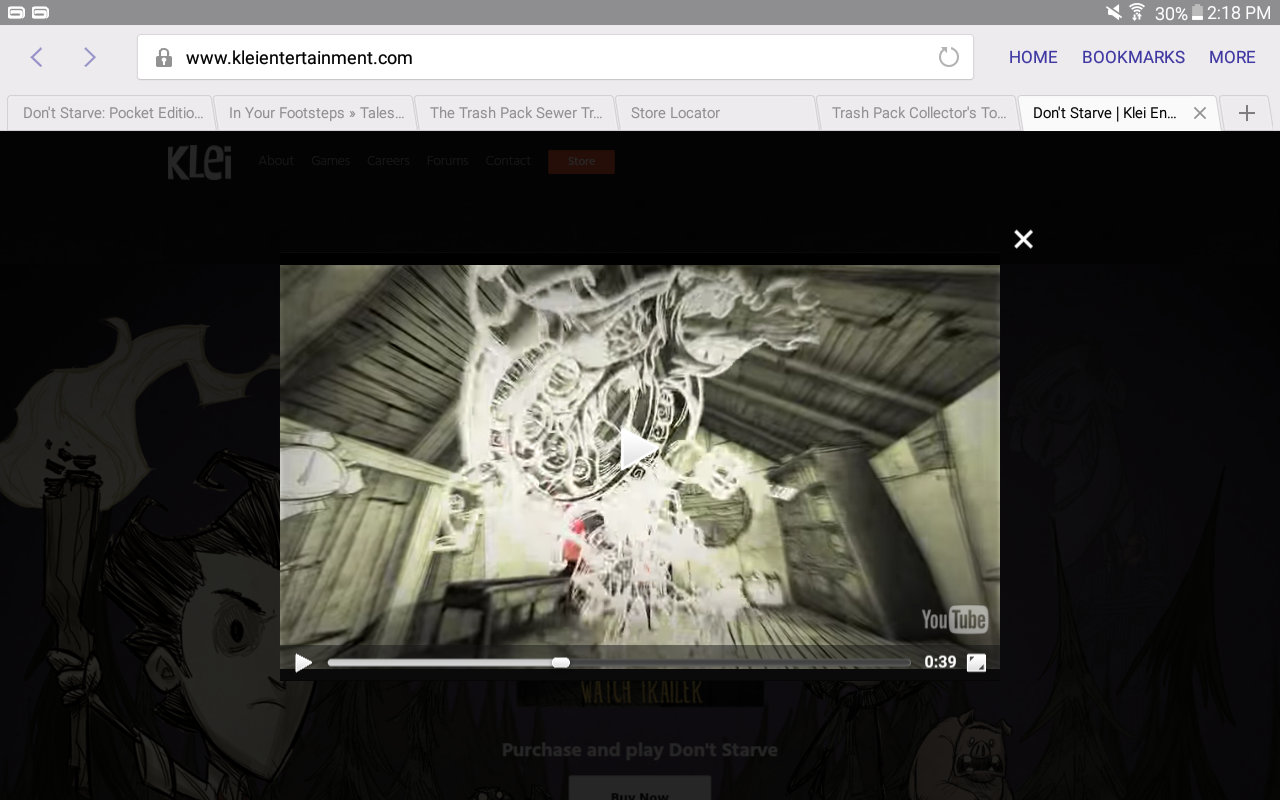Open a new browser tab with the plus
Screen dimensions: 1280x800
[1247, 113]
